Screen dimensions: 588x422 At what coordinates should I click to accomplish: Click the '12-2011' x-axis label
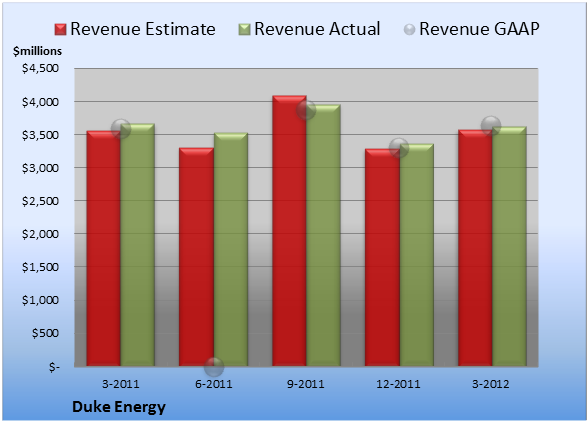click(x=398, y=384)
